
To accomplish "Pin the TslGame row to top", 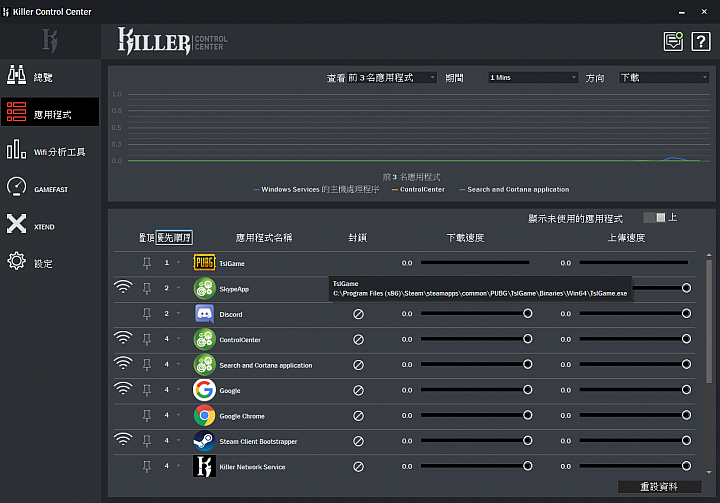I will click(146, 263).
